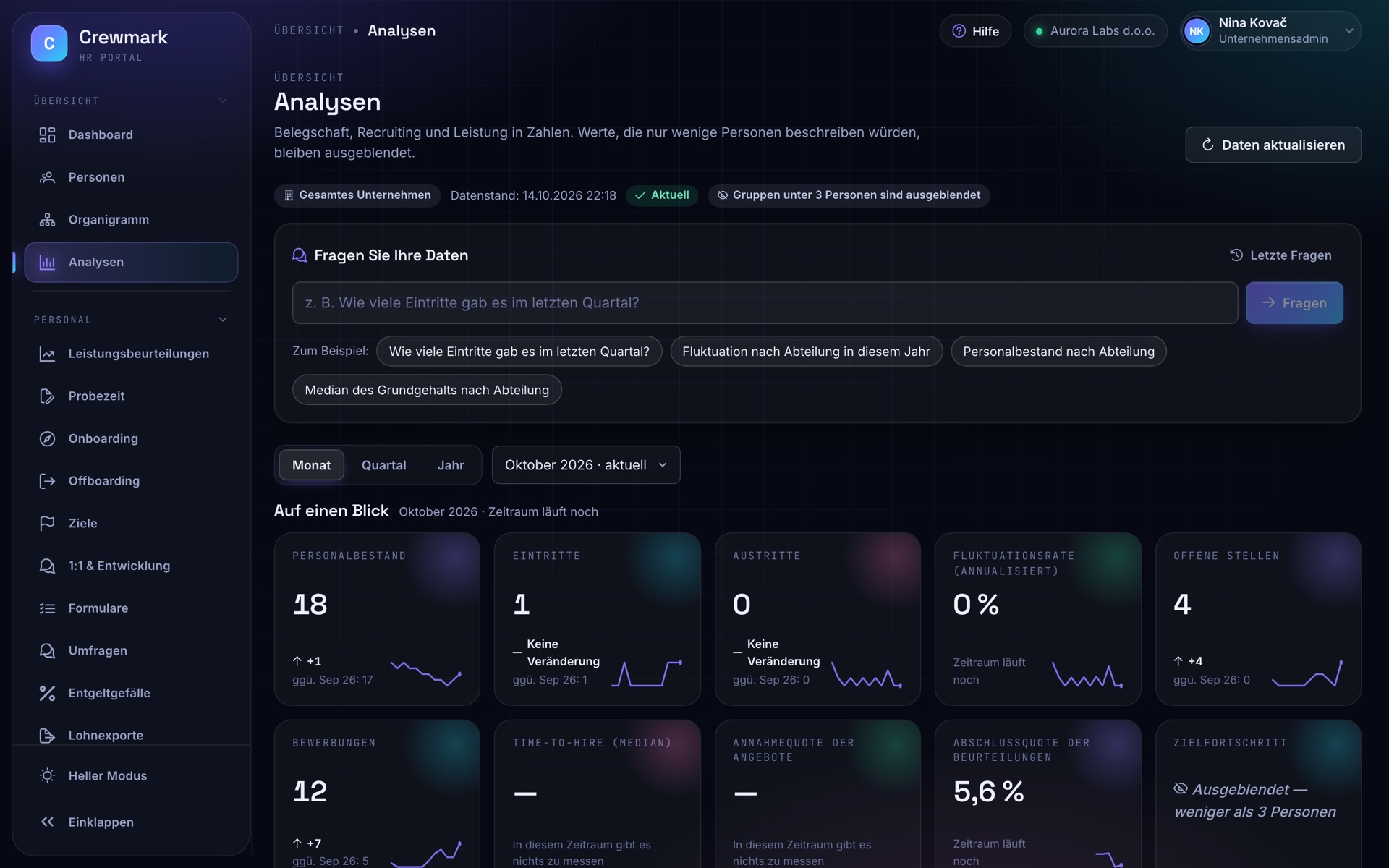The height and width of the screenshot is (868, 1389).
Task: Click the Fragen submit button
Action: coord(1294,303)
